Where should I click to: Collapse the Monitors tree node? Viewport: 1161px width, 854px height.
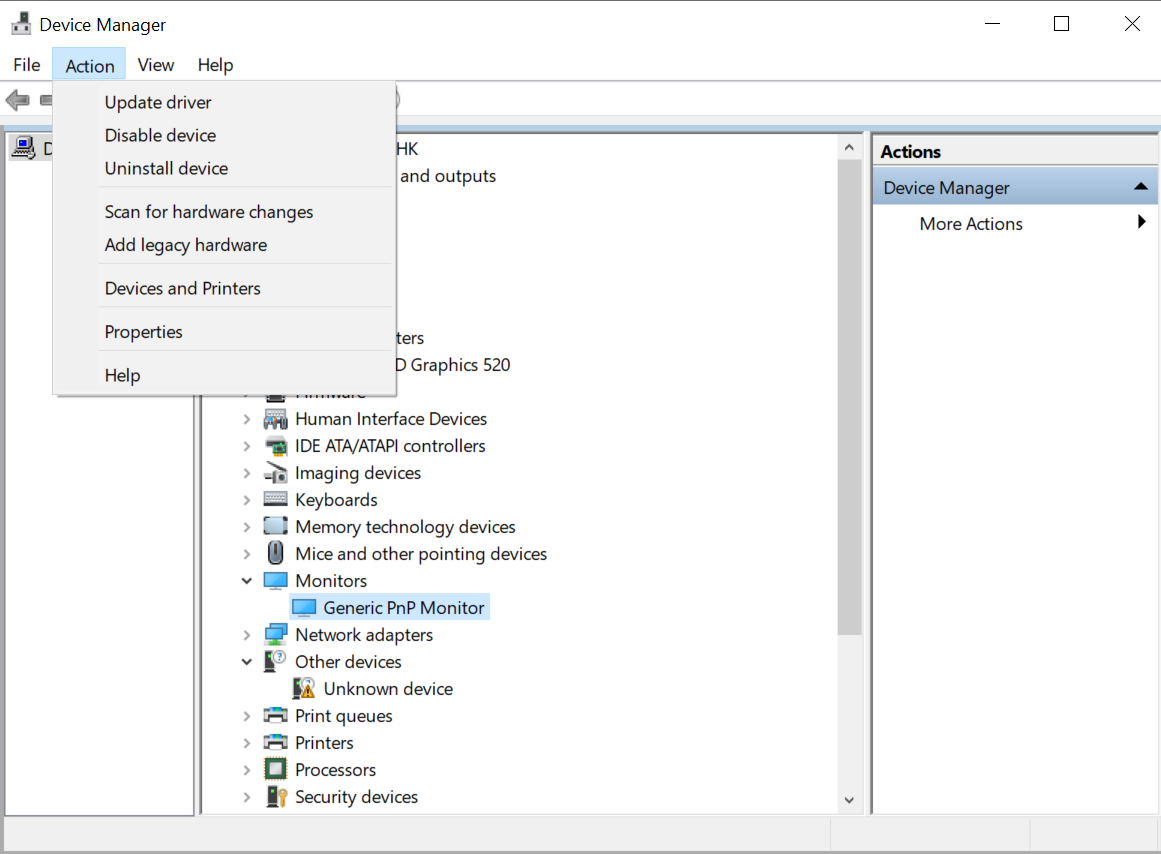tap(247, 580)
